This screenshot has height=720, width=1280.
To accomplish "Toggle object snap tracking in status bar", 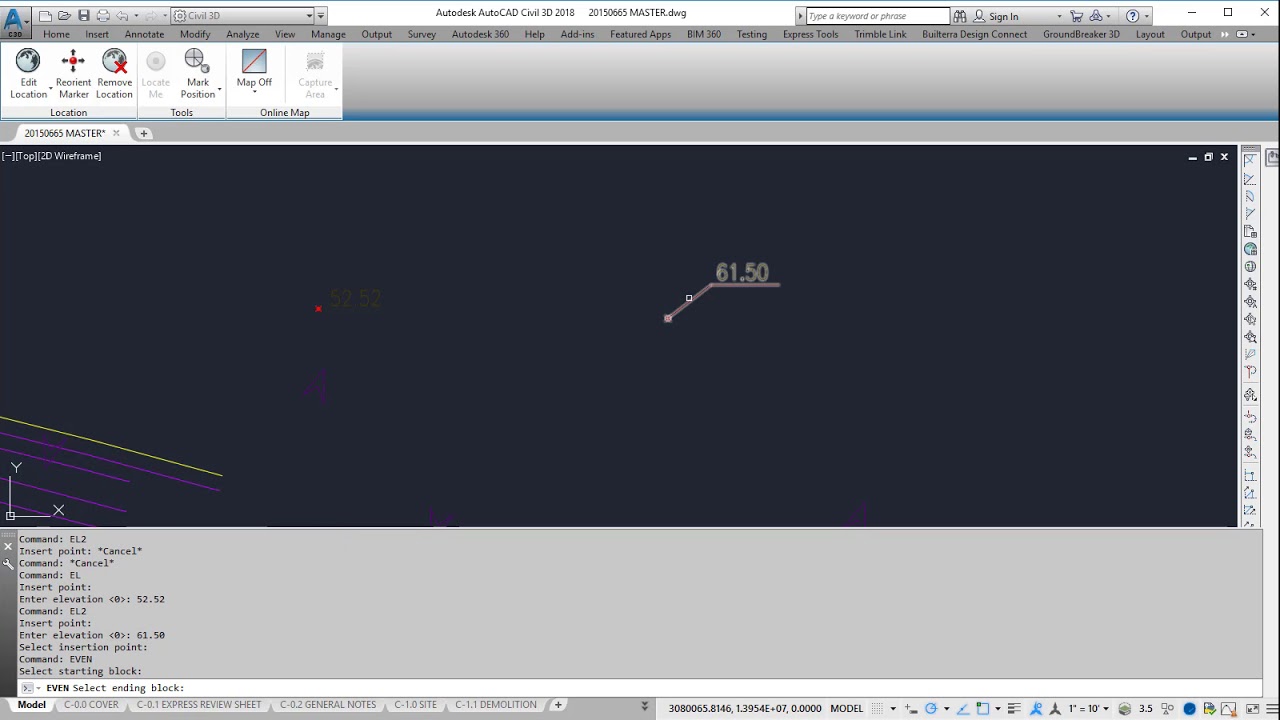I will pyautogui.click(x=963, y=708).
